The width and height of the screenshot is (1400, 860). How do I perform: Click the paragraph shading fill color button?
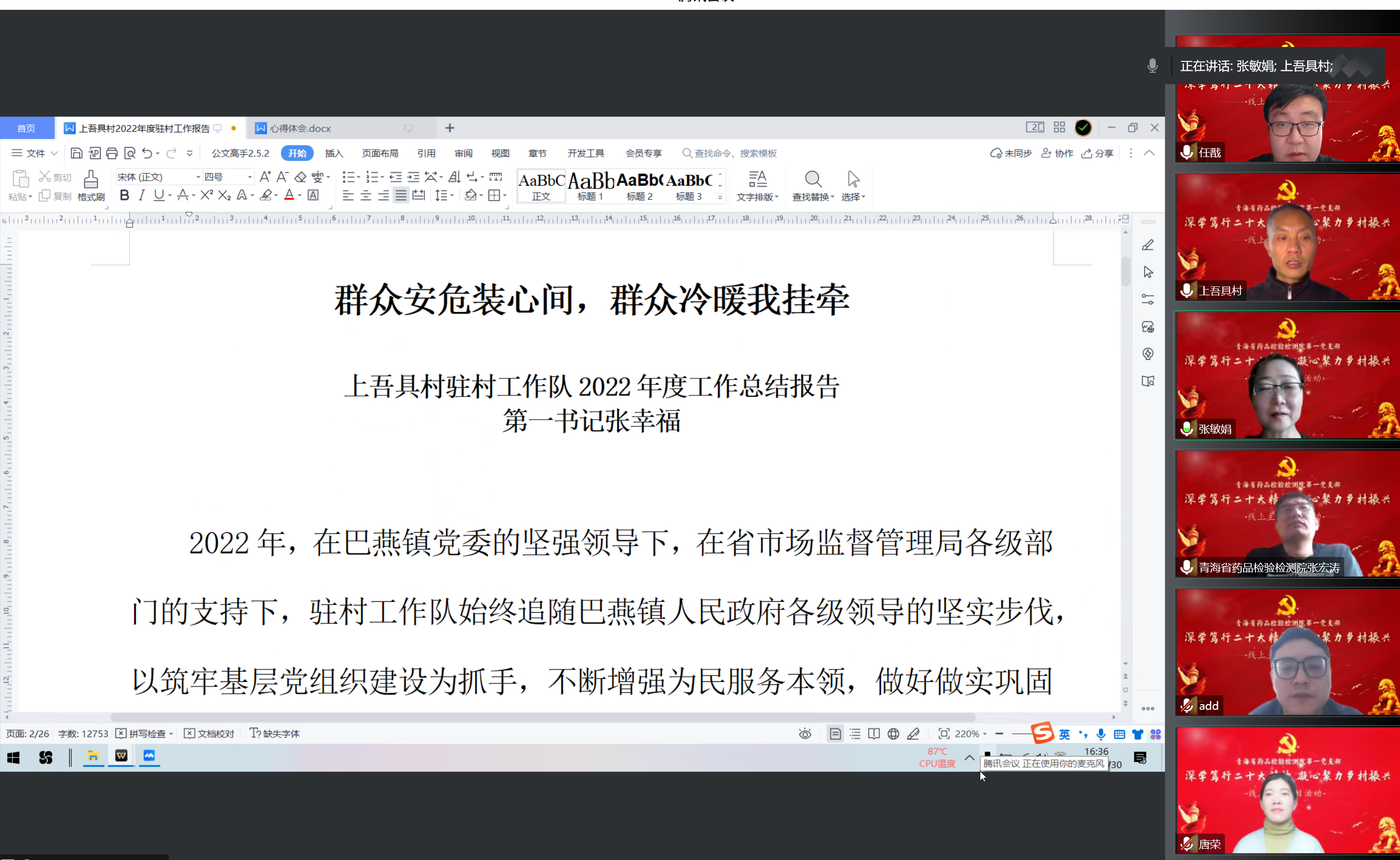[470, 196]
